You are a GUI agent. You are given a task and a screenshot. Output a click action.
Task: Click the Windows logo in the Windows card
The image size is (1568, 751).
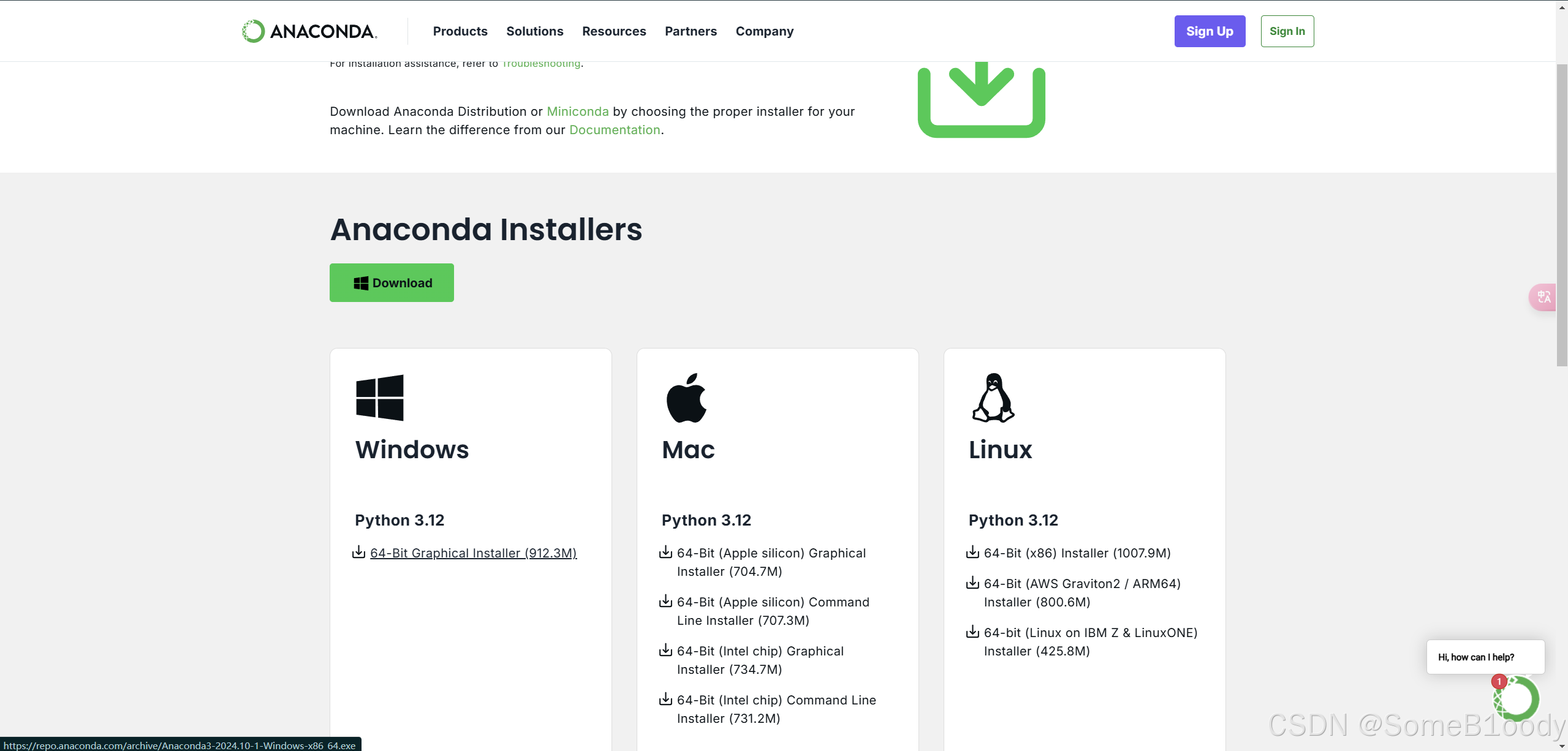click(x=379, y=398)
